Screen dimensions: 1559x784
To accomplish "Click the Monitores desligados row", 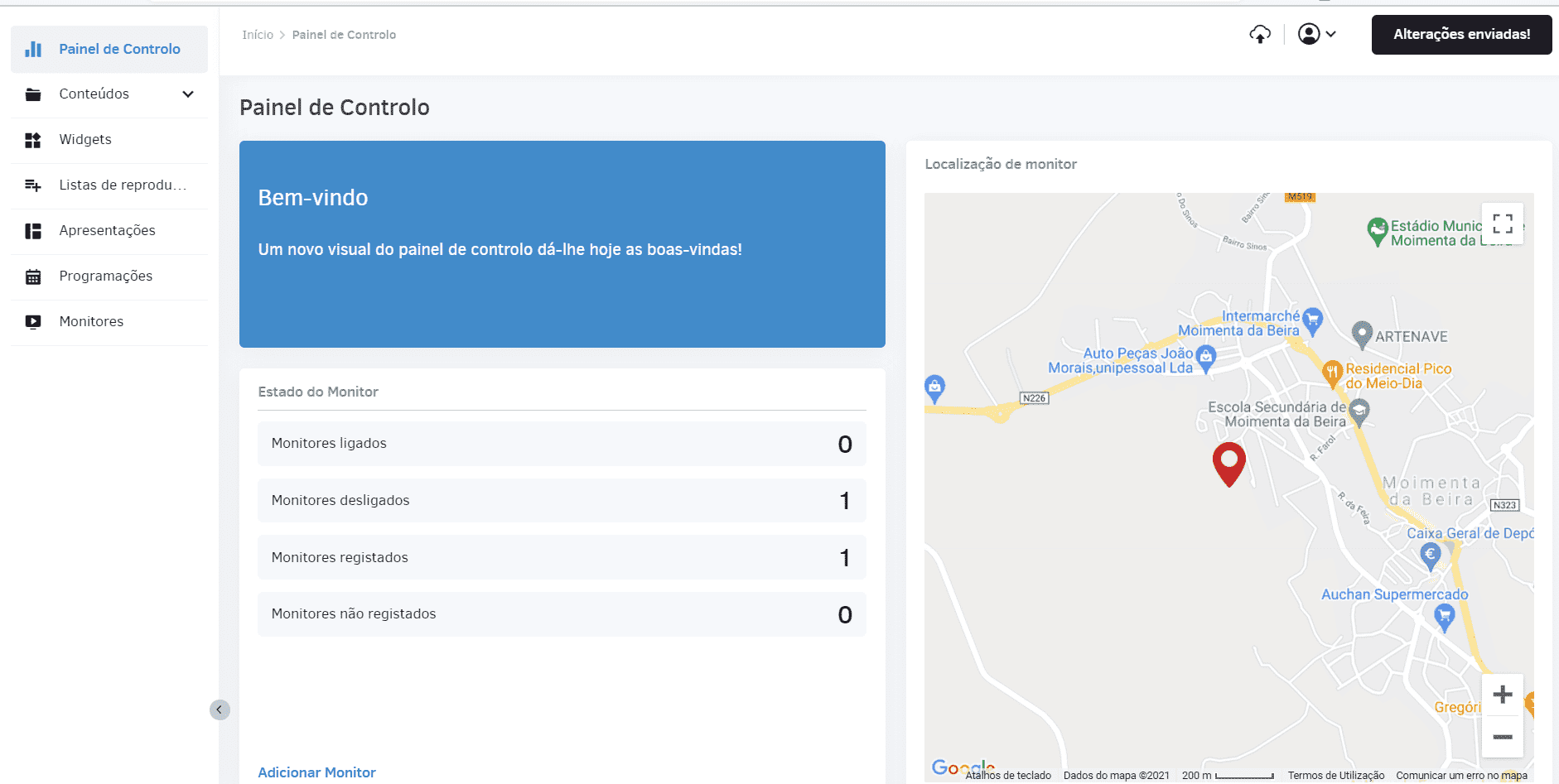I will click(x=562, y=500).
